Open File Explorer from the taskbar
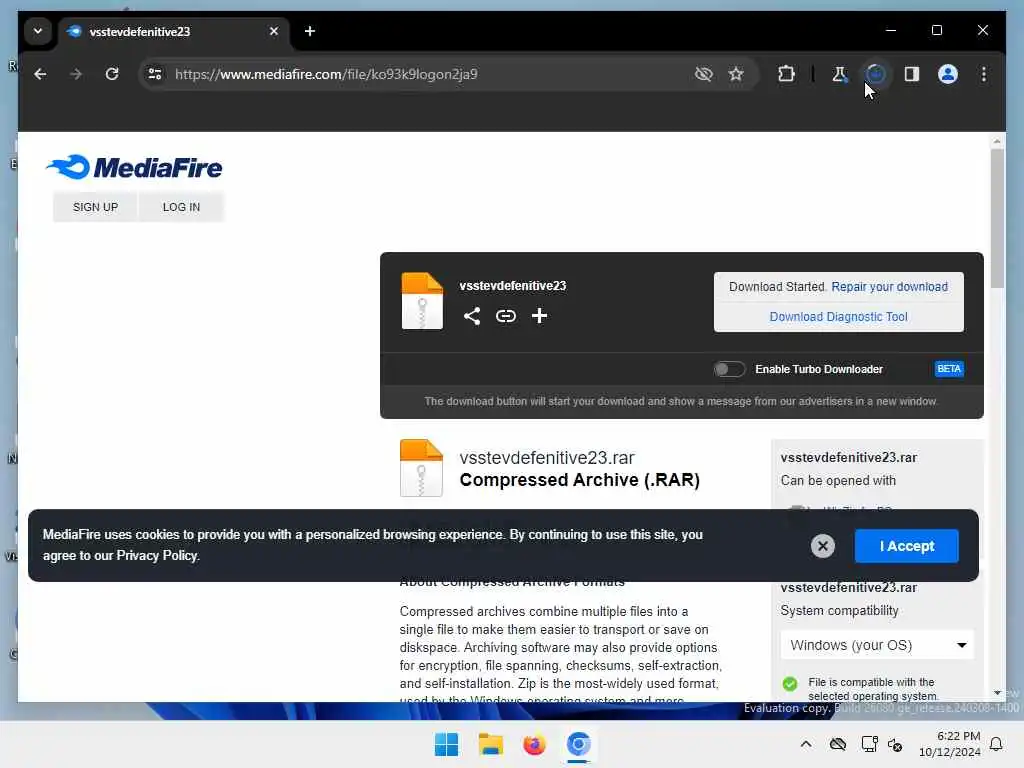The image size is (1024, 768). click(490, 744)
